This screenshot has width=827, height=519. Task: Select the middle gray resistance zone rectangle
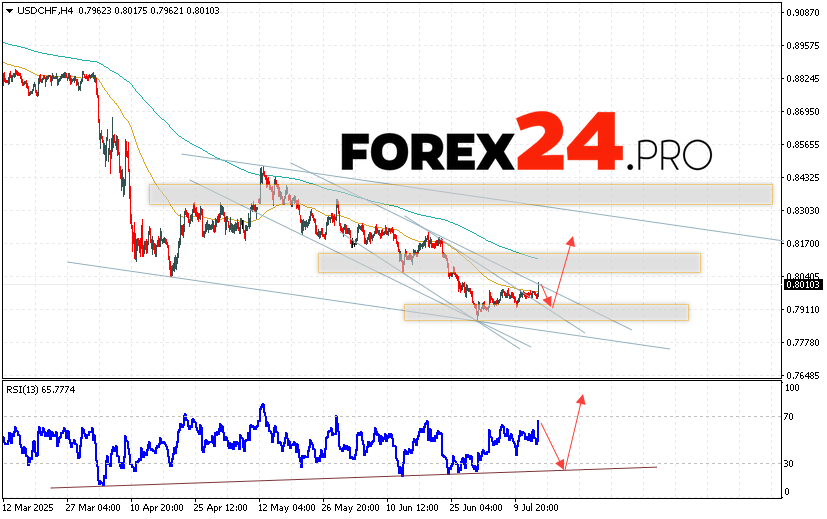tap(508, 263)
